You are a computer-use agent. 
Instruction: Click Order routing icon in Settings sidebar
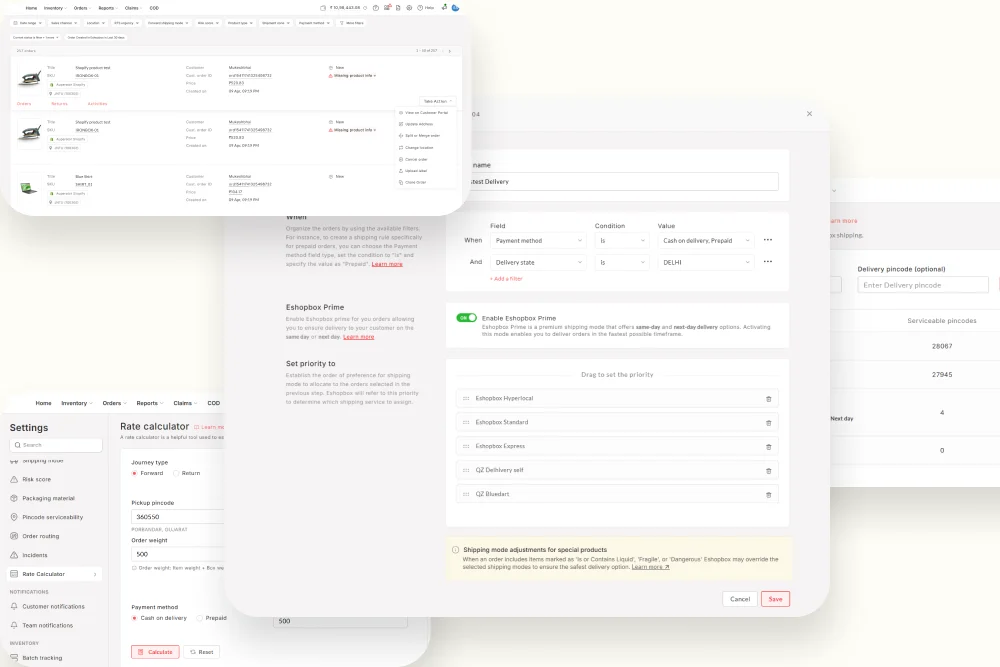(14, 536)
